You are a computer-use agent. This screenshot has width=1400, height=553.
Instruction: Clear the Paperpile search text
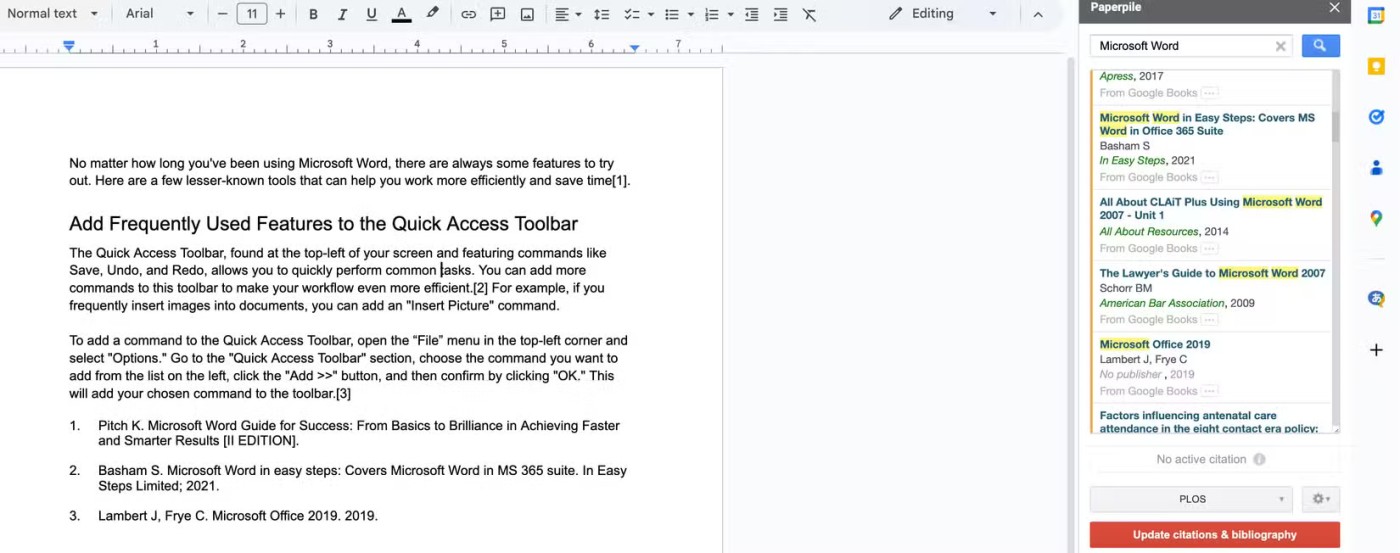[1280, 46]
